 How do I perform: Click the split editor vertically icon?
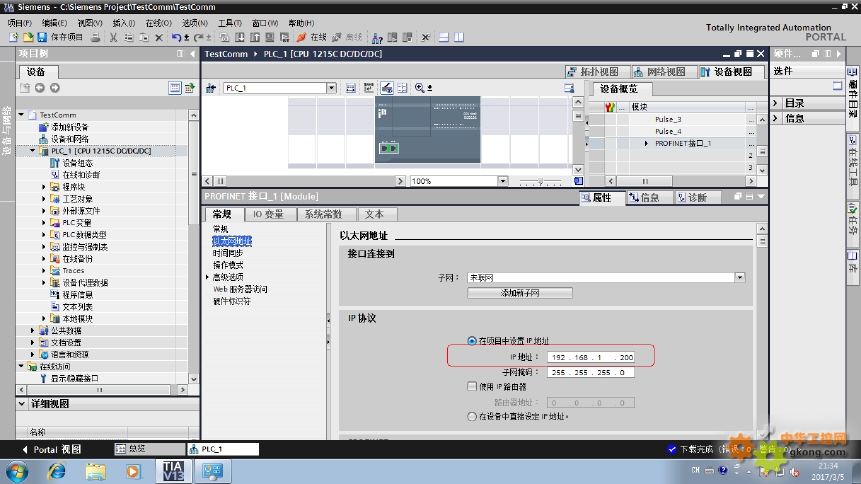click(x=459, y=37)
